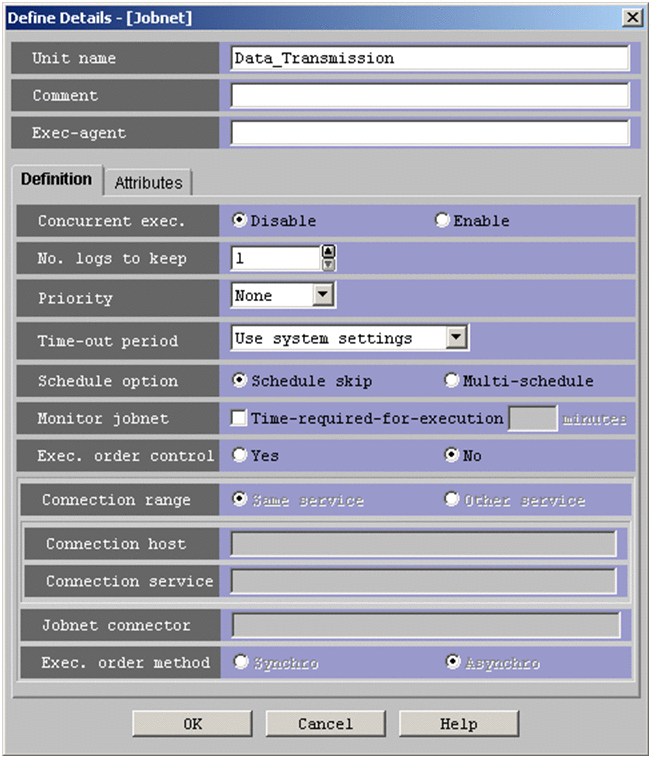Open the Priority dropdown

point(323,295)
